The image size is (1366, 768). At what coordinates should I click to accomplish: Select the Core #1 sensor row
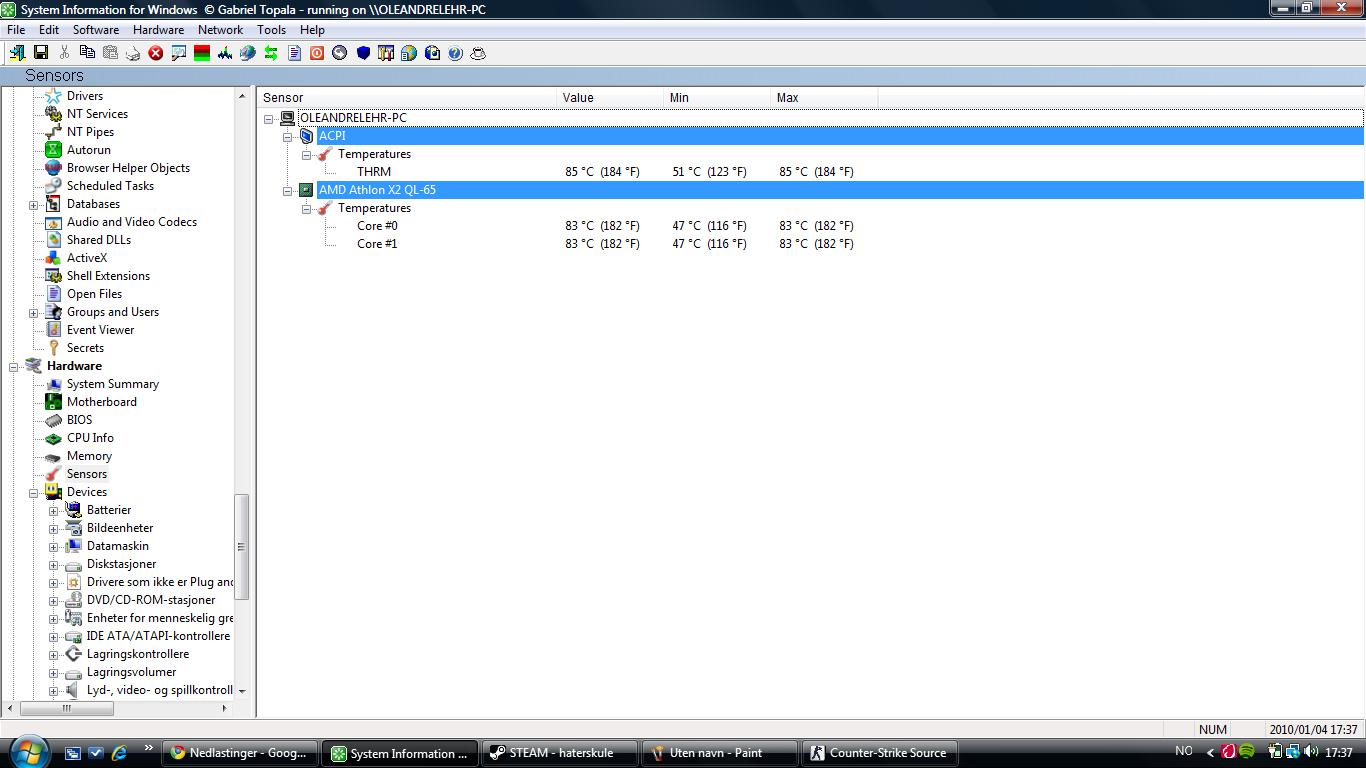pyautogui.click(x=810, y=244)
